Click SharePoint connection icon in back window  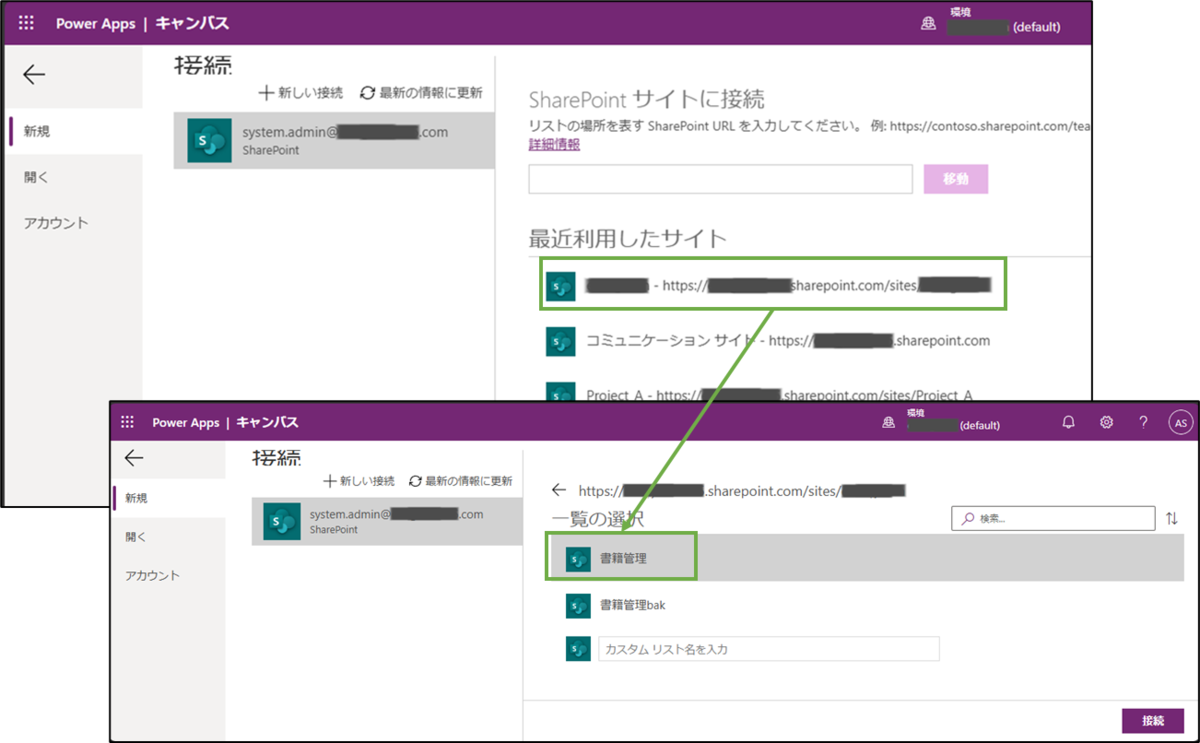pos(210,141)
